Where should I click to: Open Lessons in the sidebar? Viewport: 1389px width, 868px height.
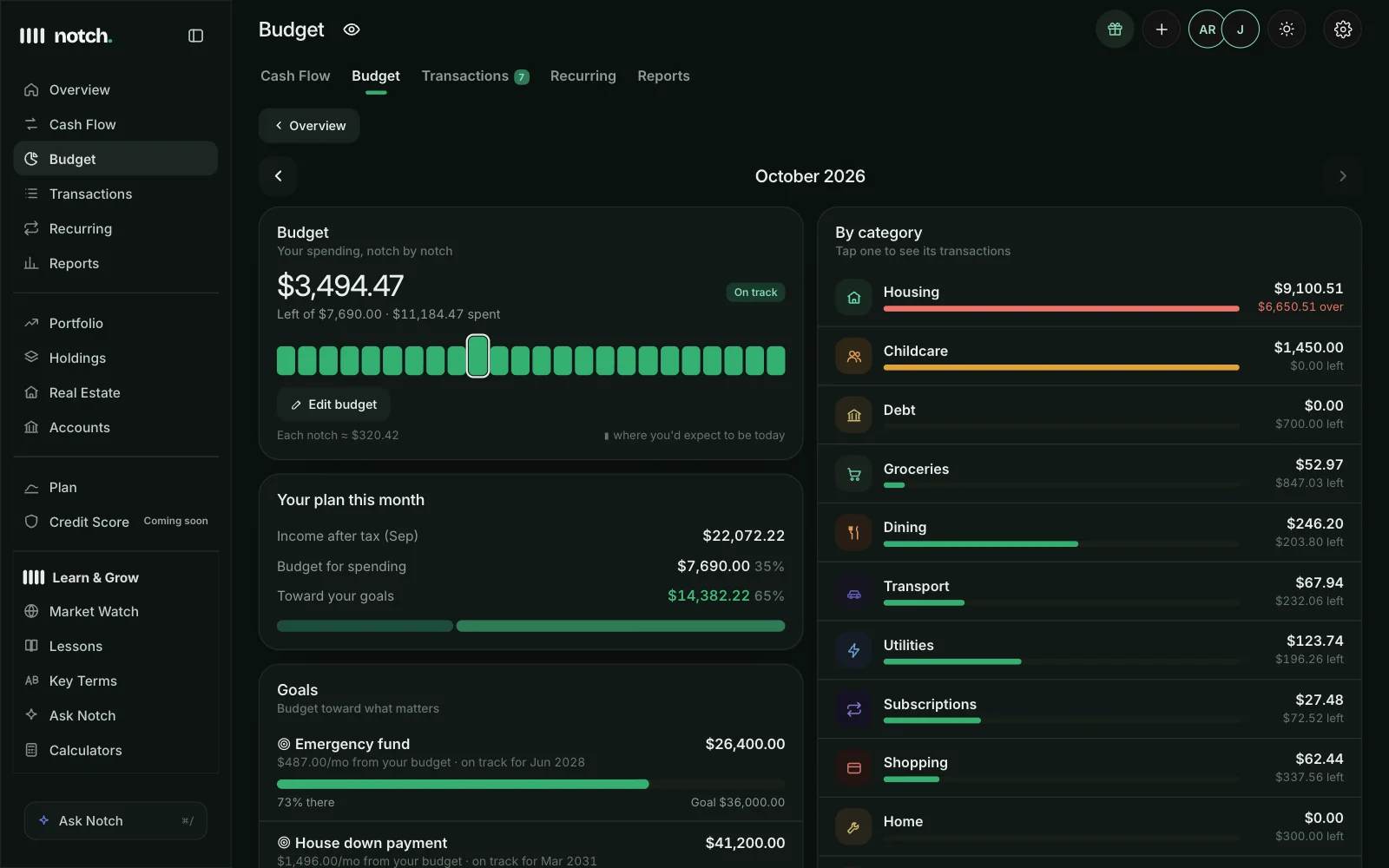click(x=115, y=646)
